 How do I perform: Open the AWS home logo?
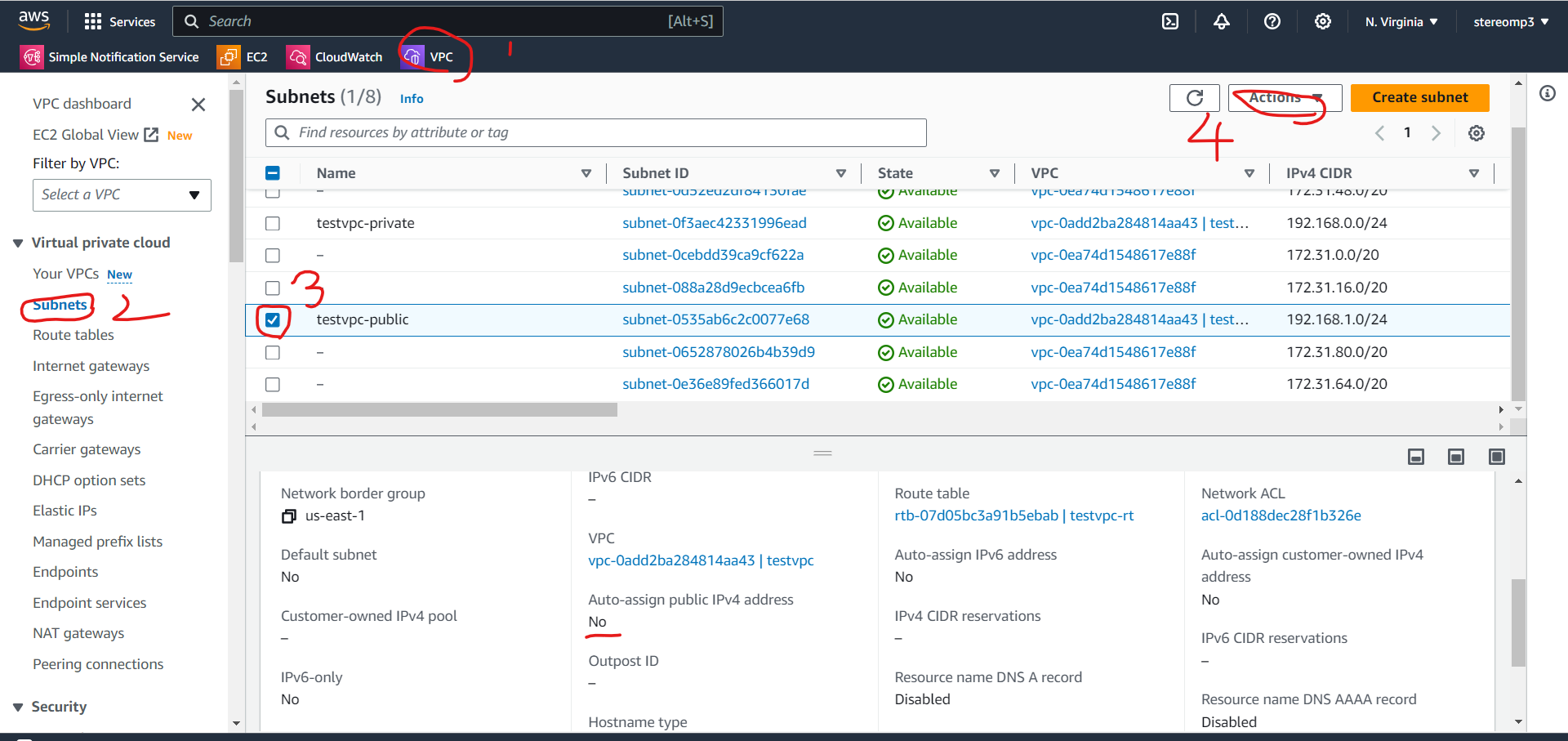[34, 20]
